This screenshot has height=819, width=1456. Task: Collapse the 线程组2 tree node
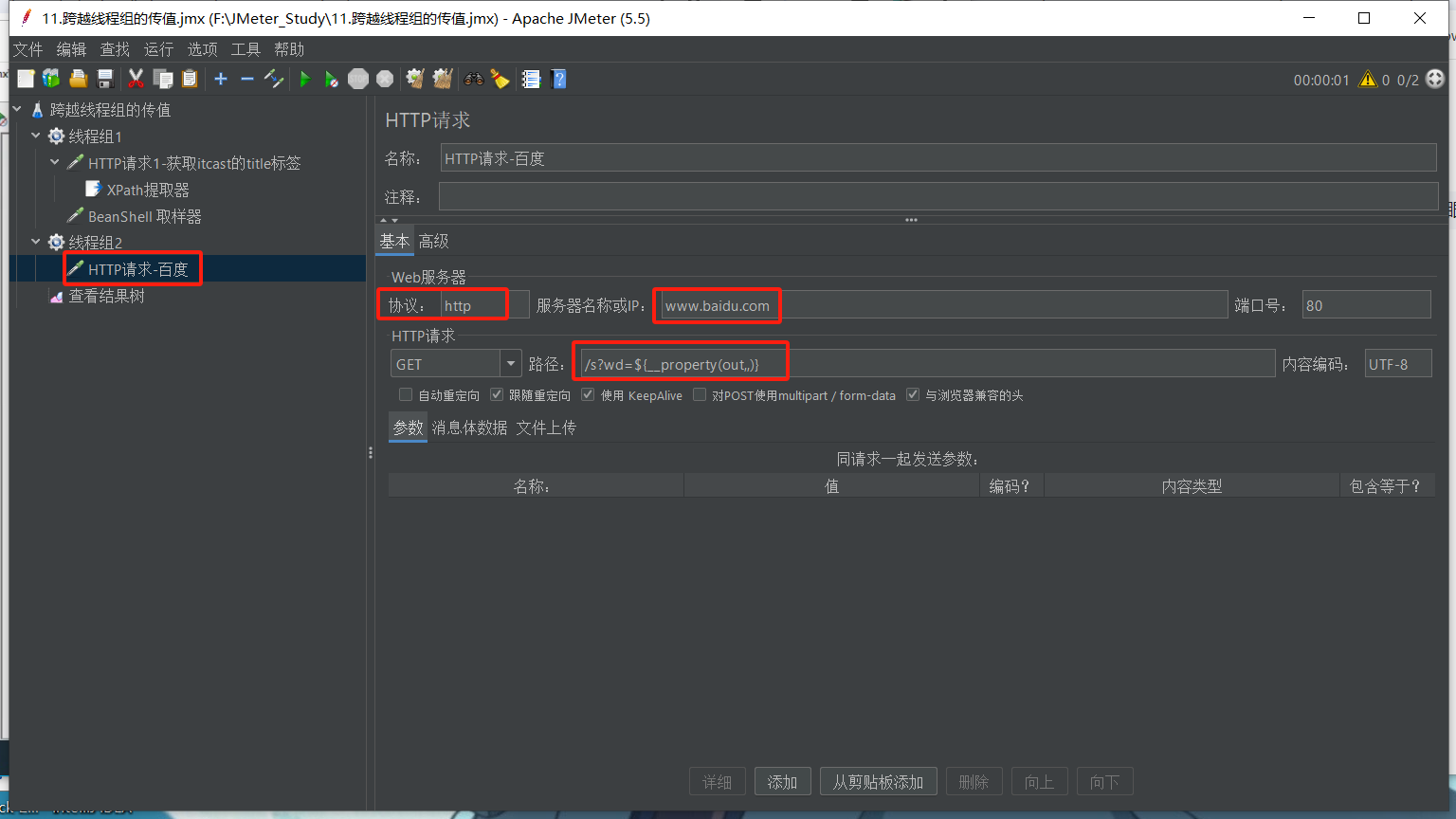(36, 242)
